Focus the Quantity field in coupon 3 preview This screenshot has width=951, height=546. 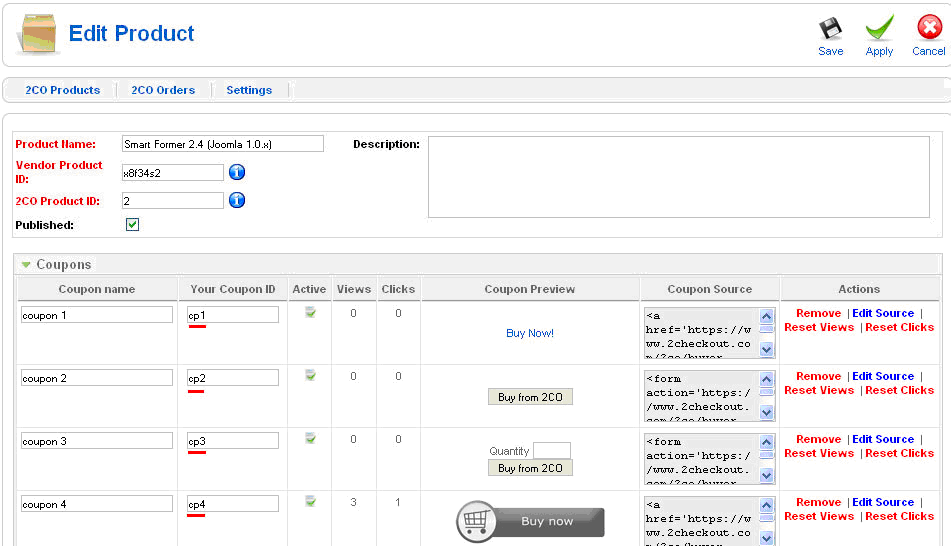pos(552,451)
